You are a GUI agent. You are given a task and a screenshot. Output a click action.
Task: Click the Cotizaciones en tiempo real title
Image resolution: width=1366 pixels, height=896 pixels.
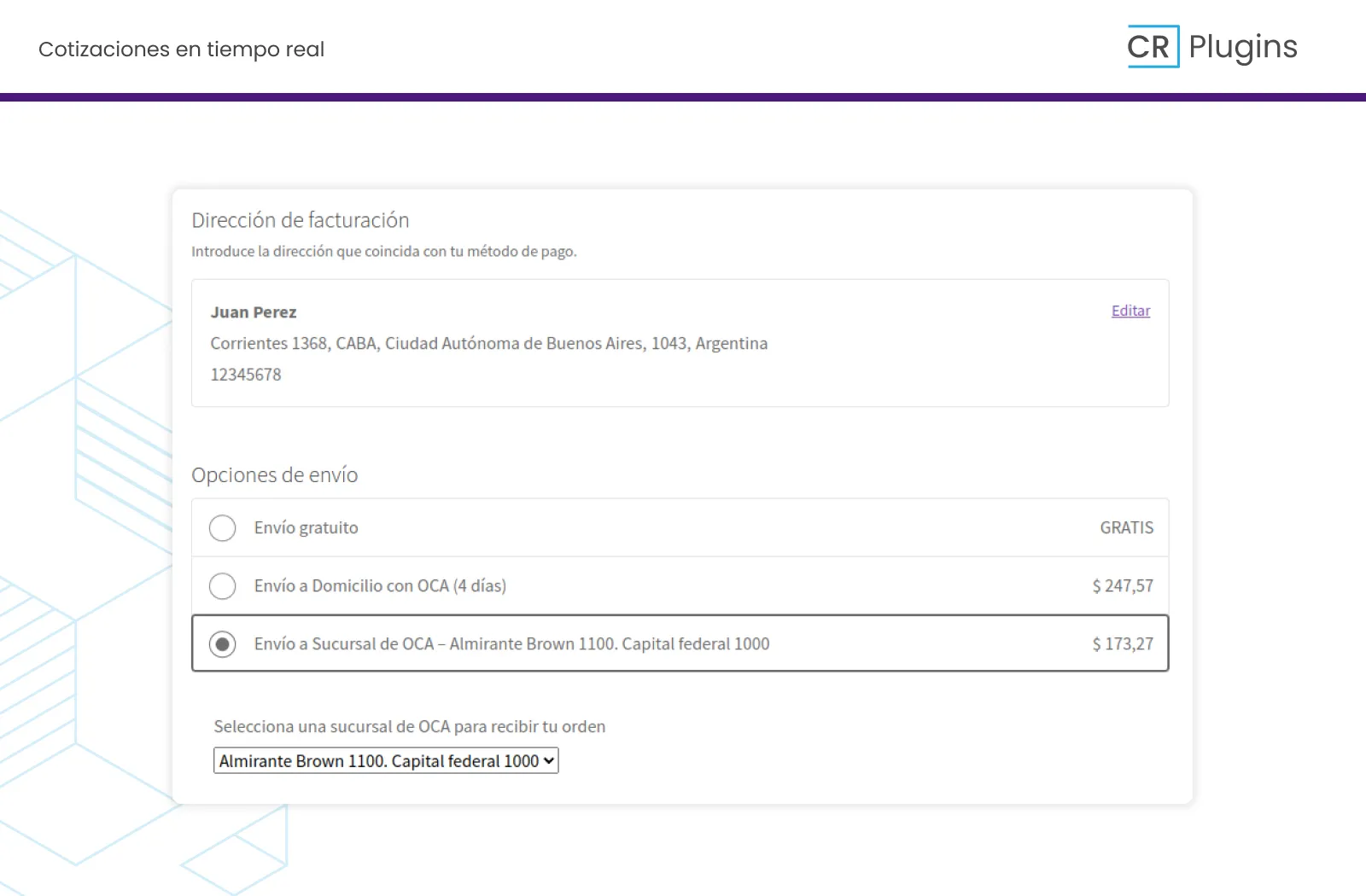pyautogui.click(x=181, y=49)
